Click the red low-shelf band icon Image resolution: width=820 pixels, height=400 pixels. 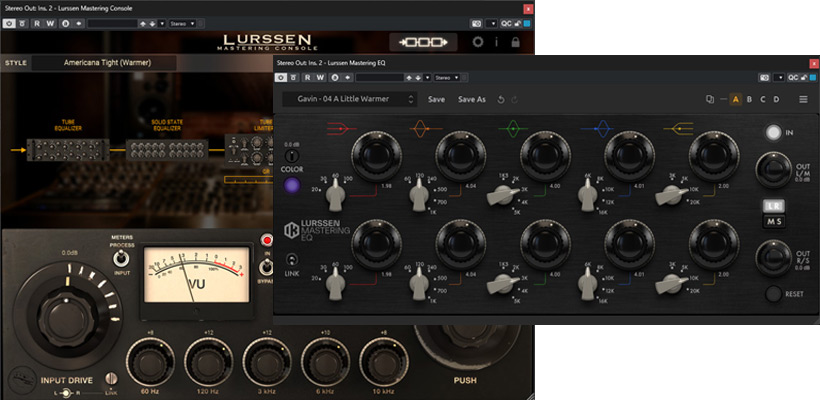[341, 128]
